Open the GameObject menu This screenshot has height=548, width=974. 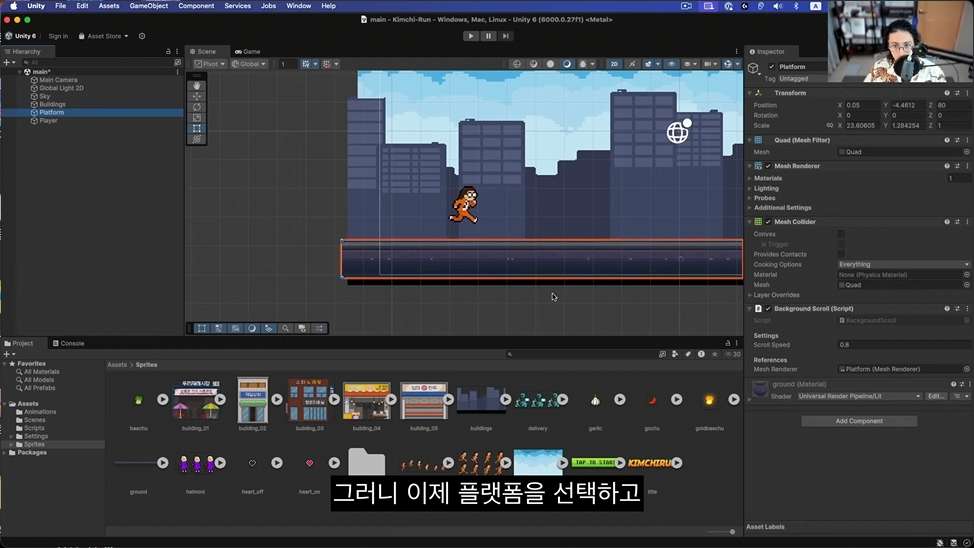tap(148, 6)
